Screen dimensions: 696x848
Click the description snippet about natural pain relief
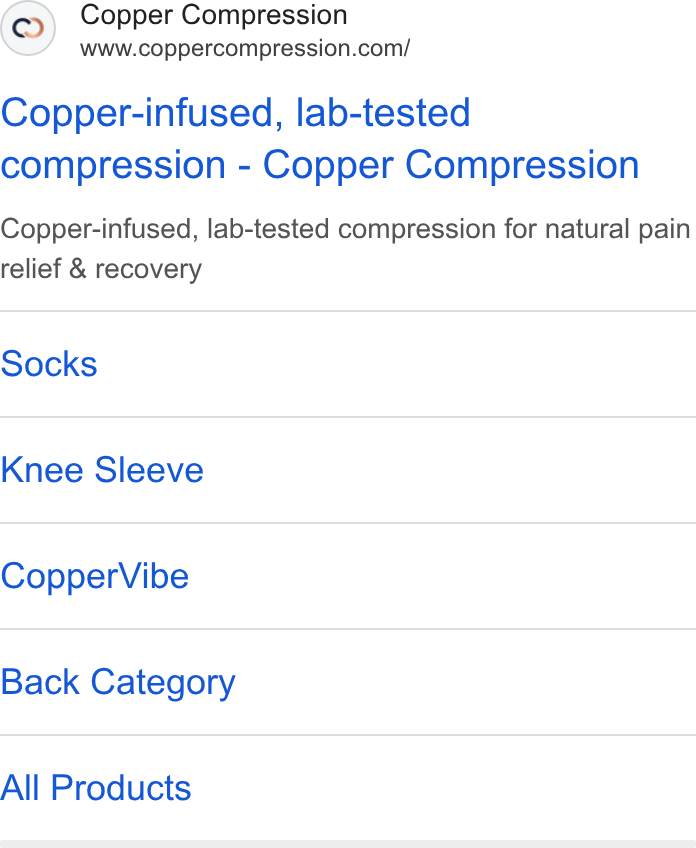tap(345, 248)
